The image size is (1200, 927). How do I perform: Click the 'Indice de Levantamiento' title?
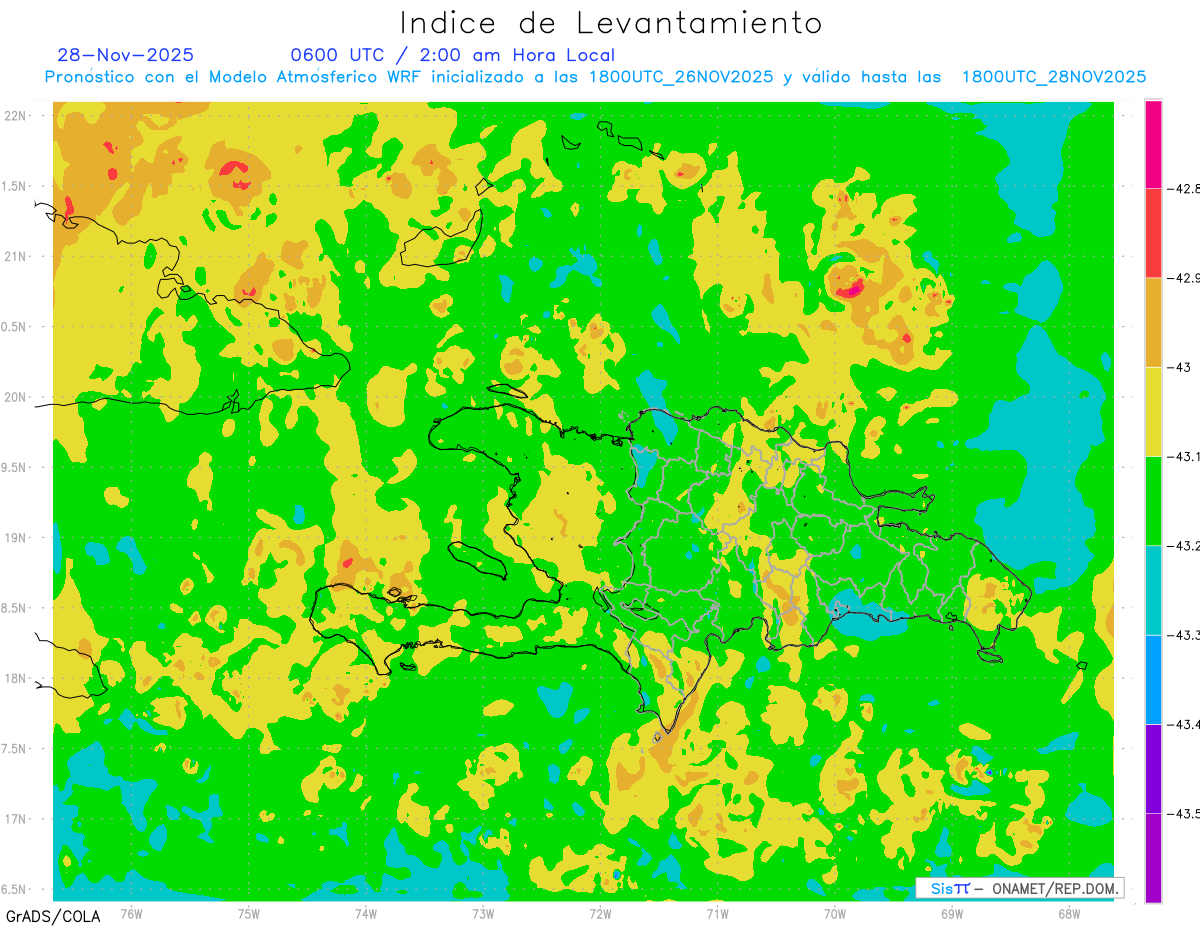tap(611, 23)
